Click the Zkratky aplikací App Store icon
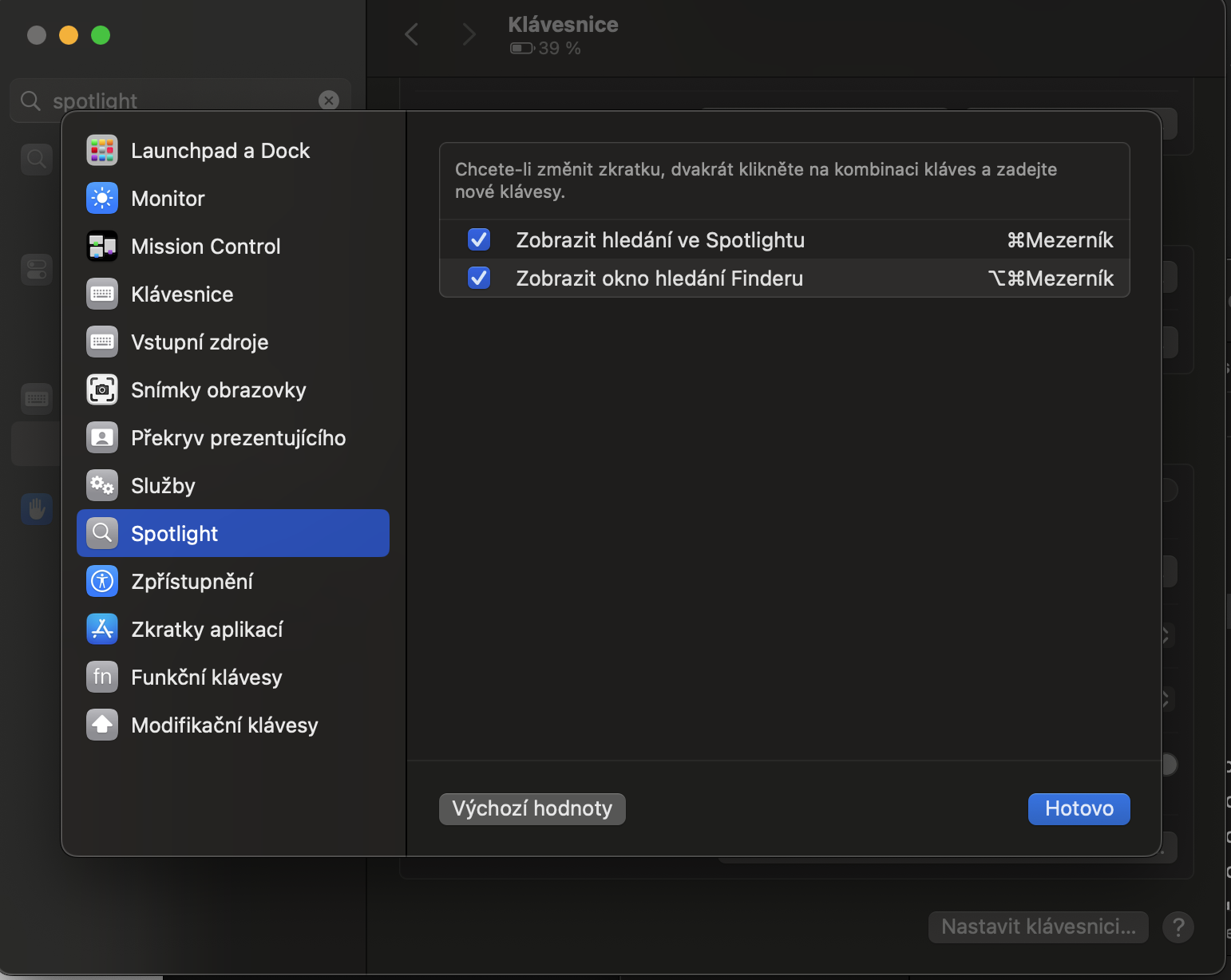The image size is (1231, 980). (102, 630)
